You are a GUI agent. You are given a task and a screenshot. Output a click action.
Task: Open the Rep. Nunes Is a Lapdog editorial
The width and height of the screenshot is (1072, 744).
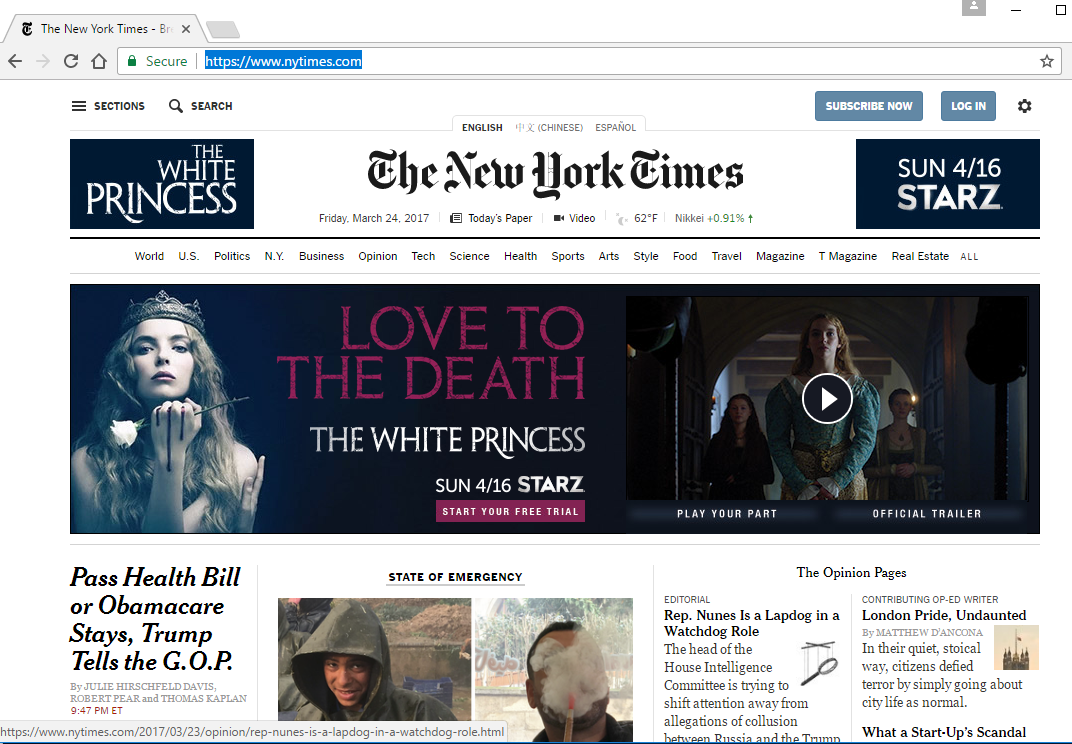(752, 623)
